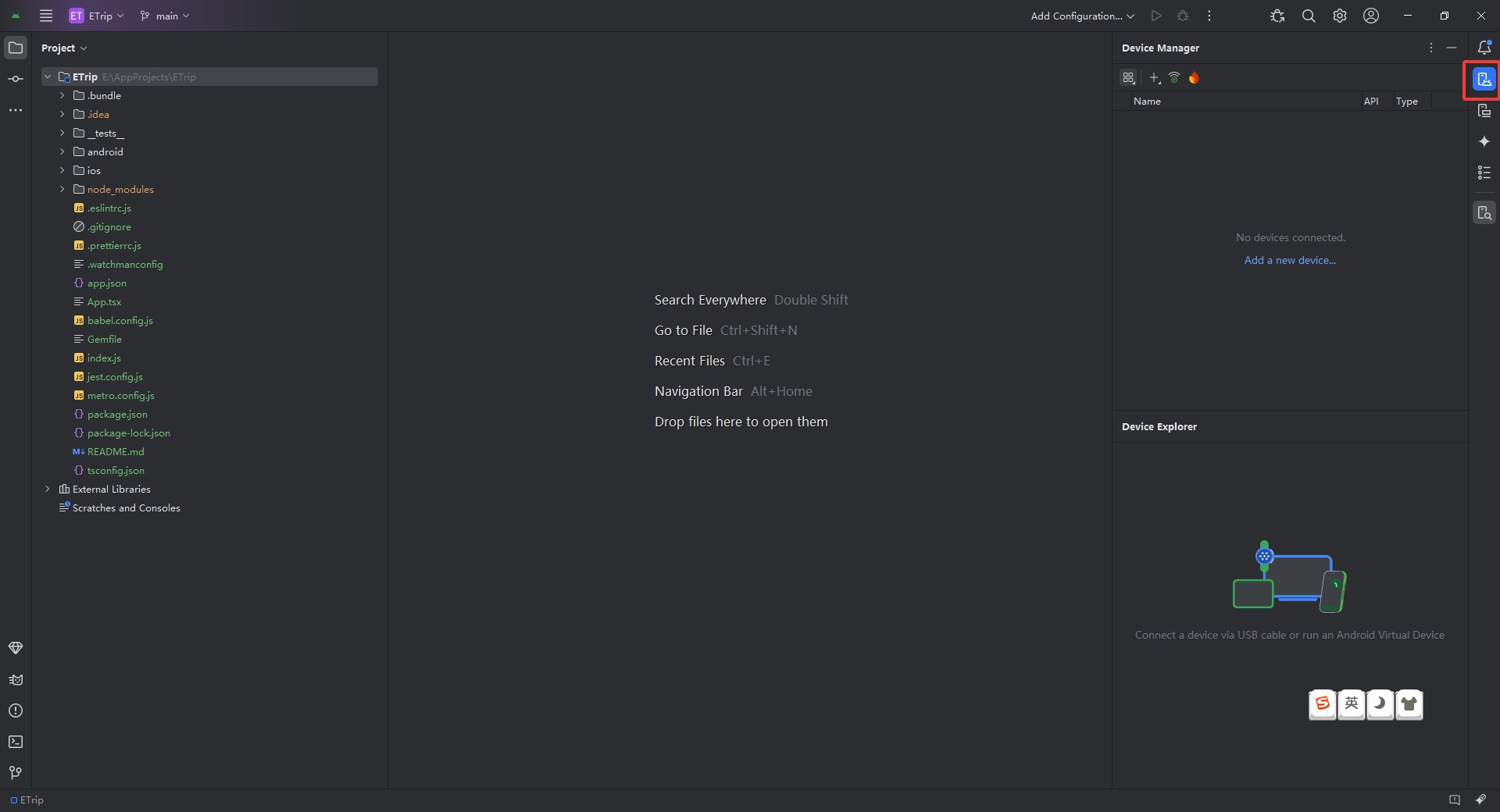Image resolution: width=1500 pixels, height=812 pixels.
Task: Open the Problems tool window
Action: 16,710
